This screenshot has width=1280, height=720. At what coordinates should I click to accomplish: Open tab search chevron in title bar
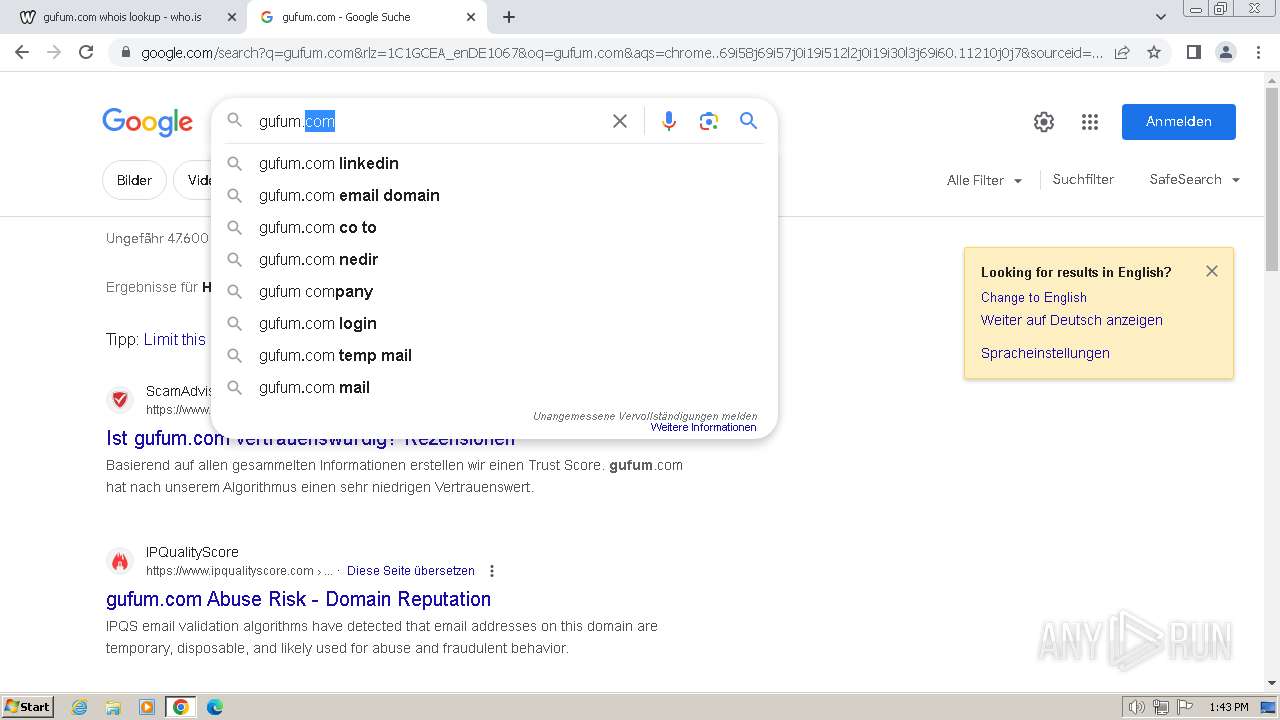tap(1160, 17)
